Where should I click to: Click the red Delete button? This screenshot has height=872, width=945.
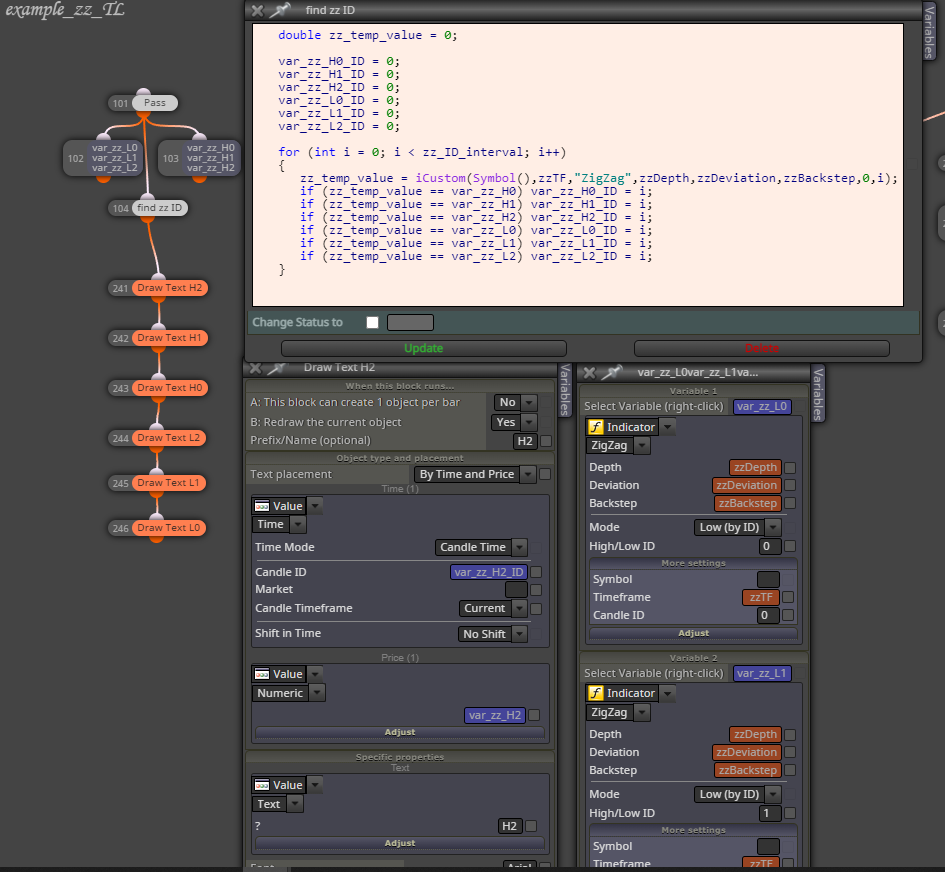[762, 348]
